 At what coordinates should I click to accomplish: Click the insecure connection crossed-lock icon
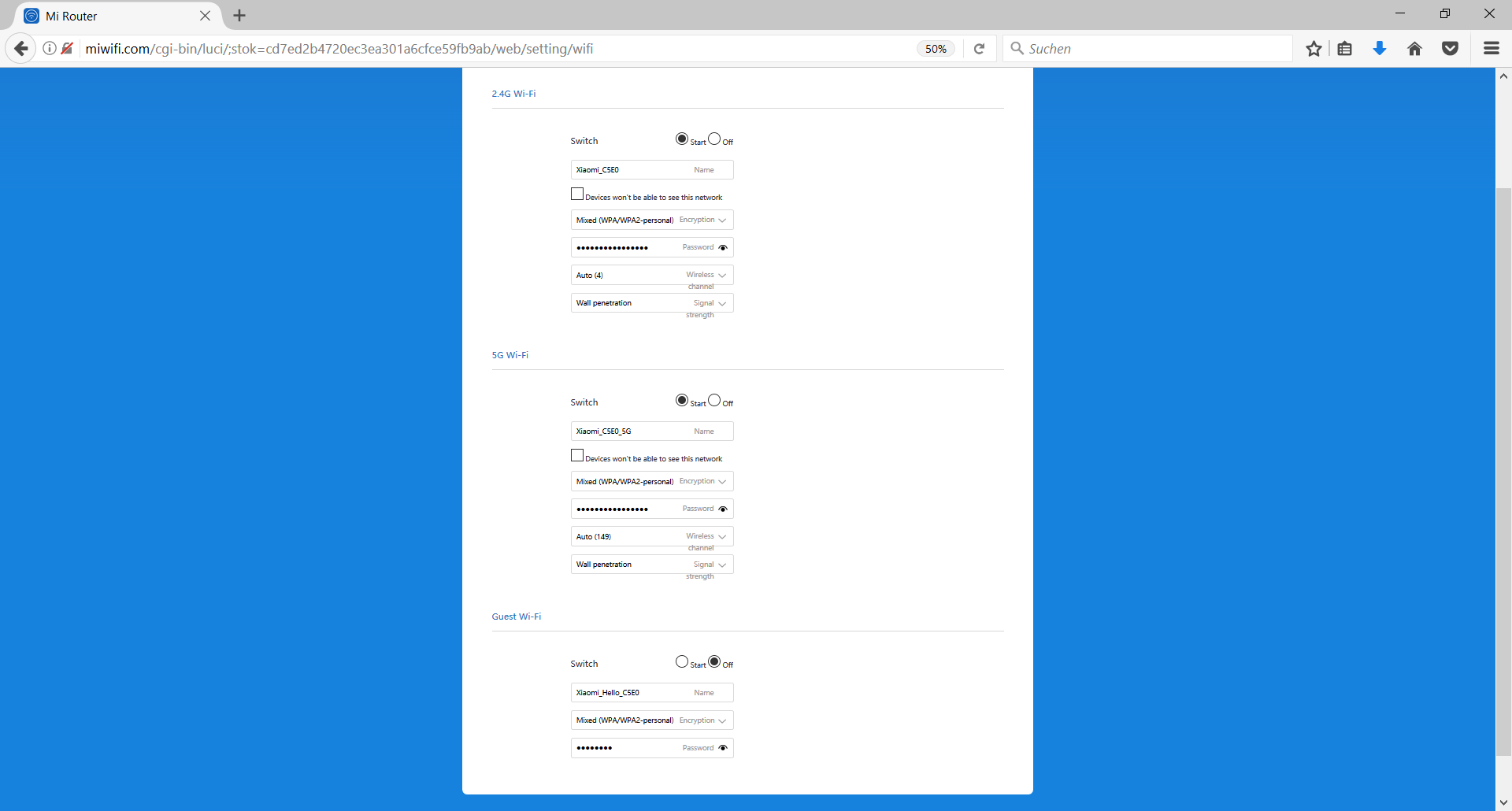pos(67,49)
